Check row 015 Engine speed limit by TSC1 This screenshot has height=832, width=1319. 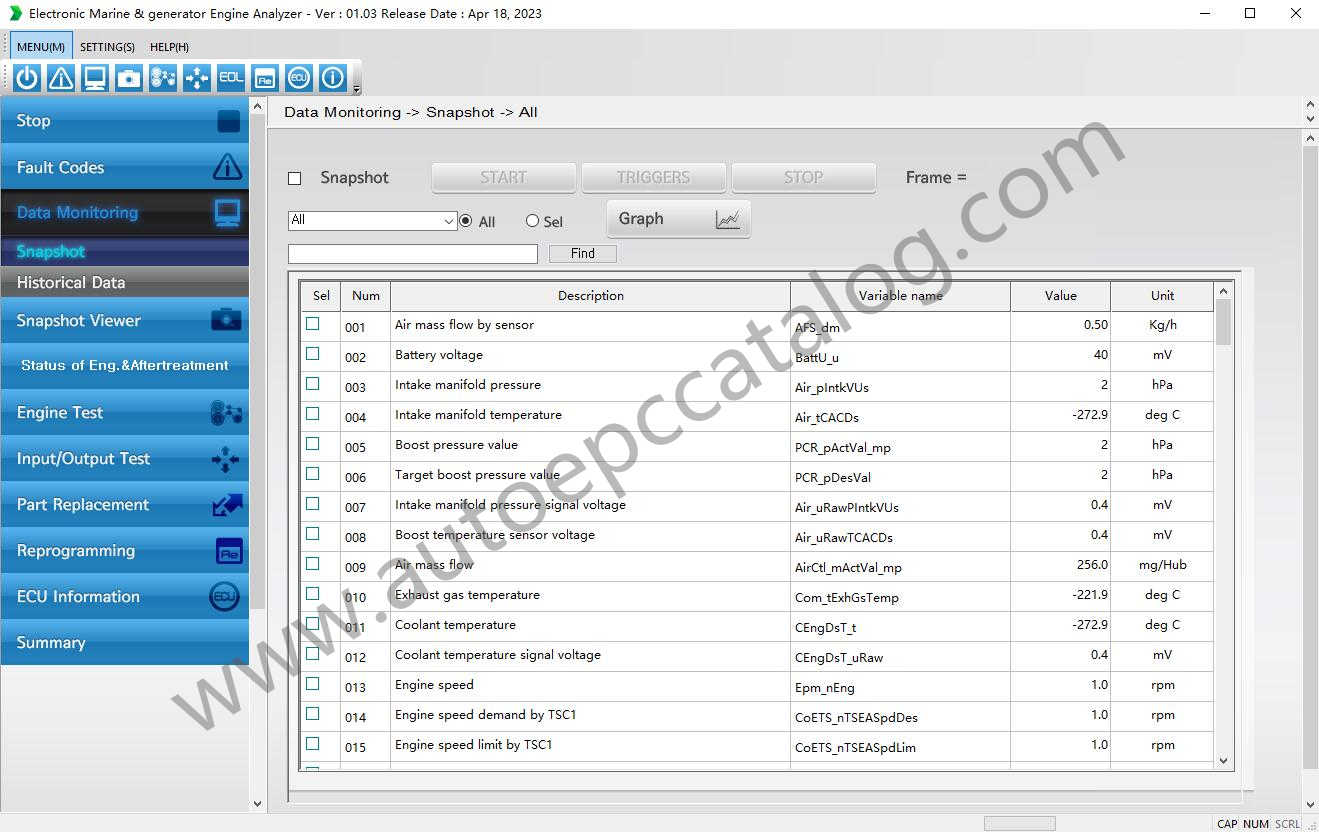pyautogui.click(x=313, y=744)
